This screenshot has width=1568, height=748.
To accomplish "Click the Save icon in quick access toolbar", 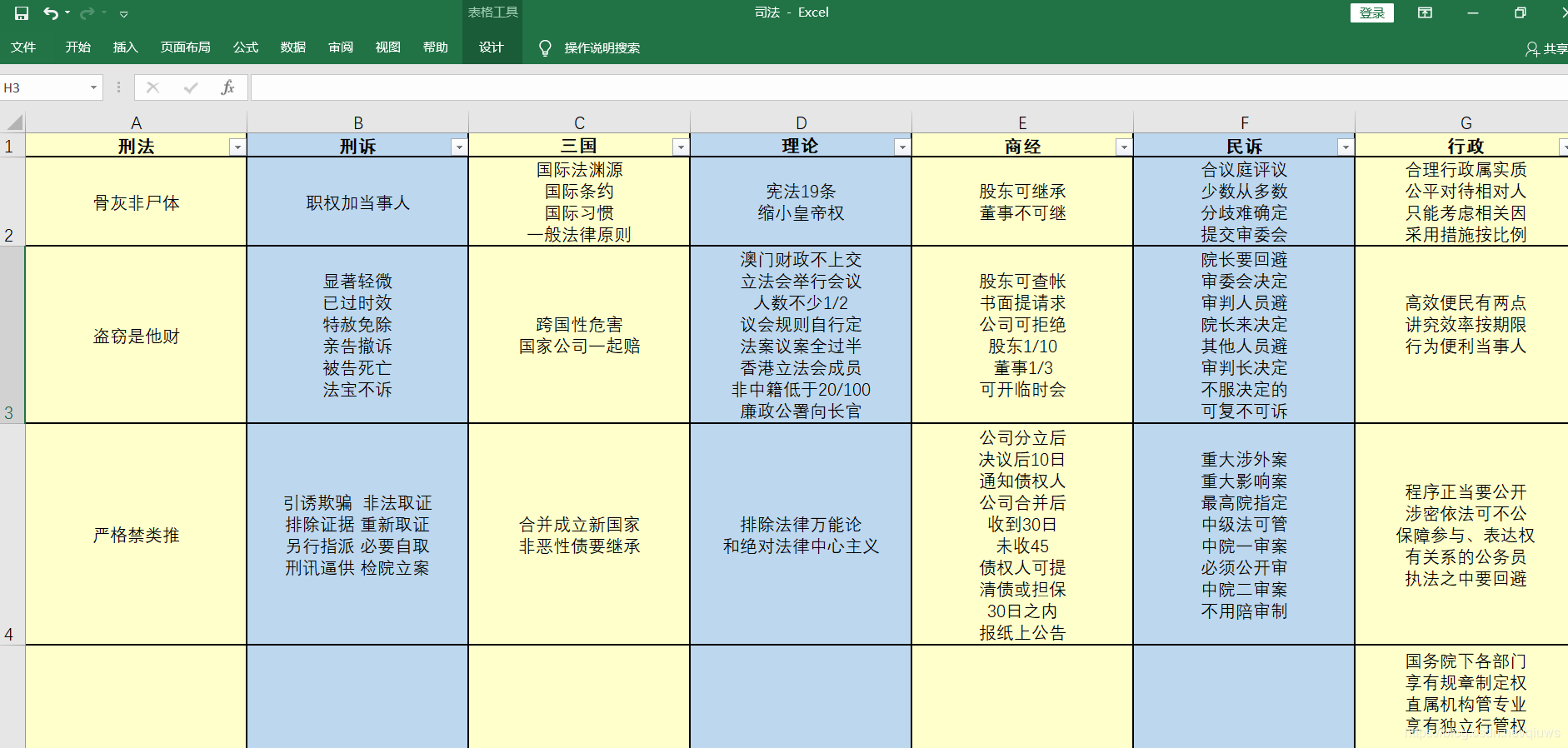I will (22, 13).
